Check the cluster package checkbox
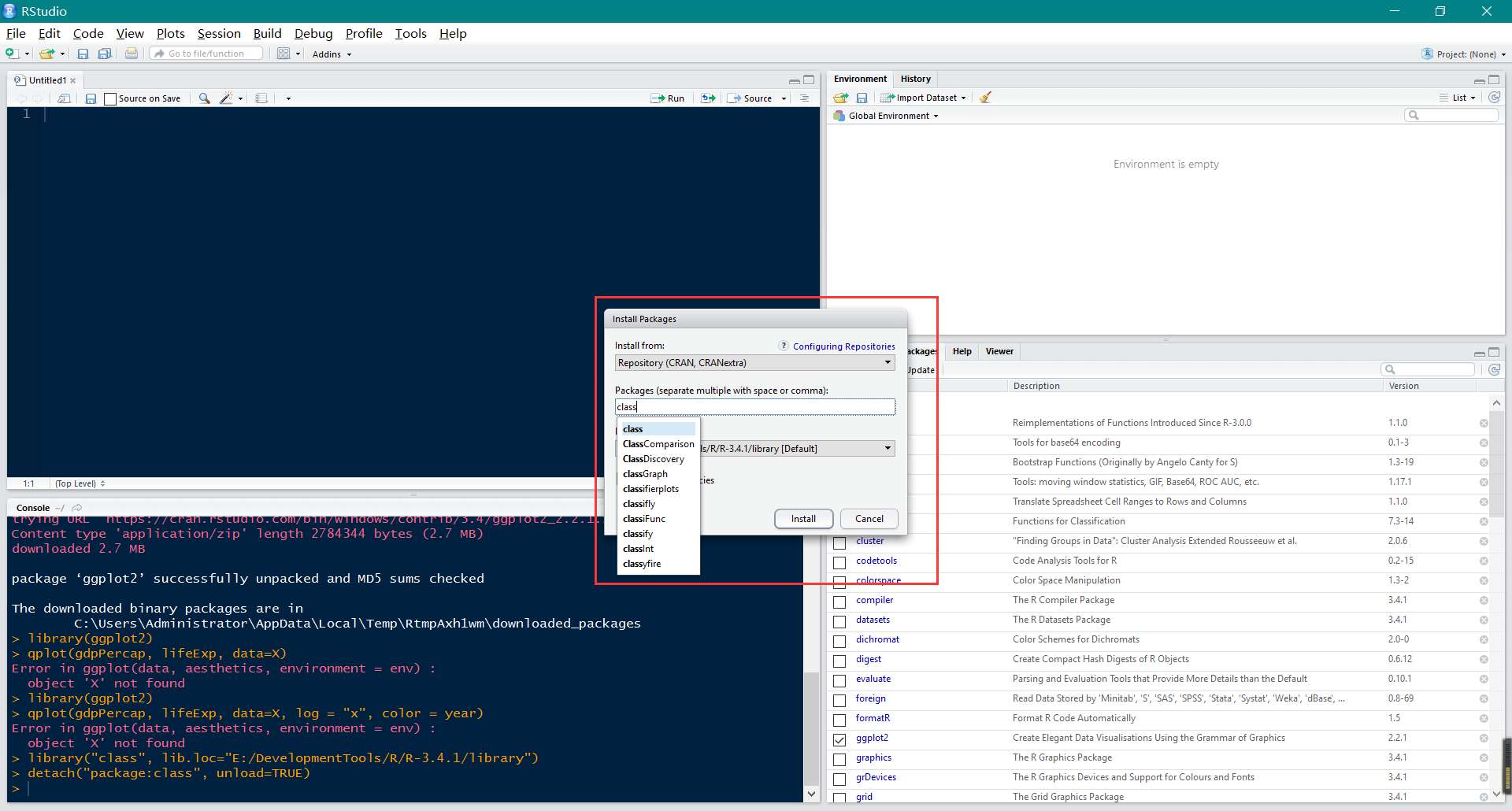Viewport: 1512px width, 811px height. 839,543
